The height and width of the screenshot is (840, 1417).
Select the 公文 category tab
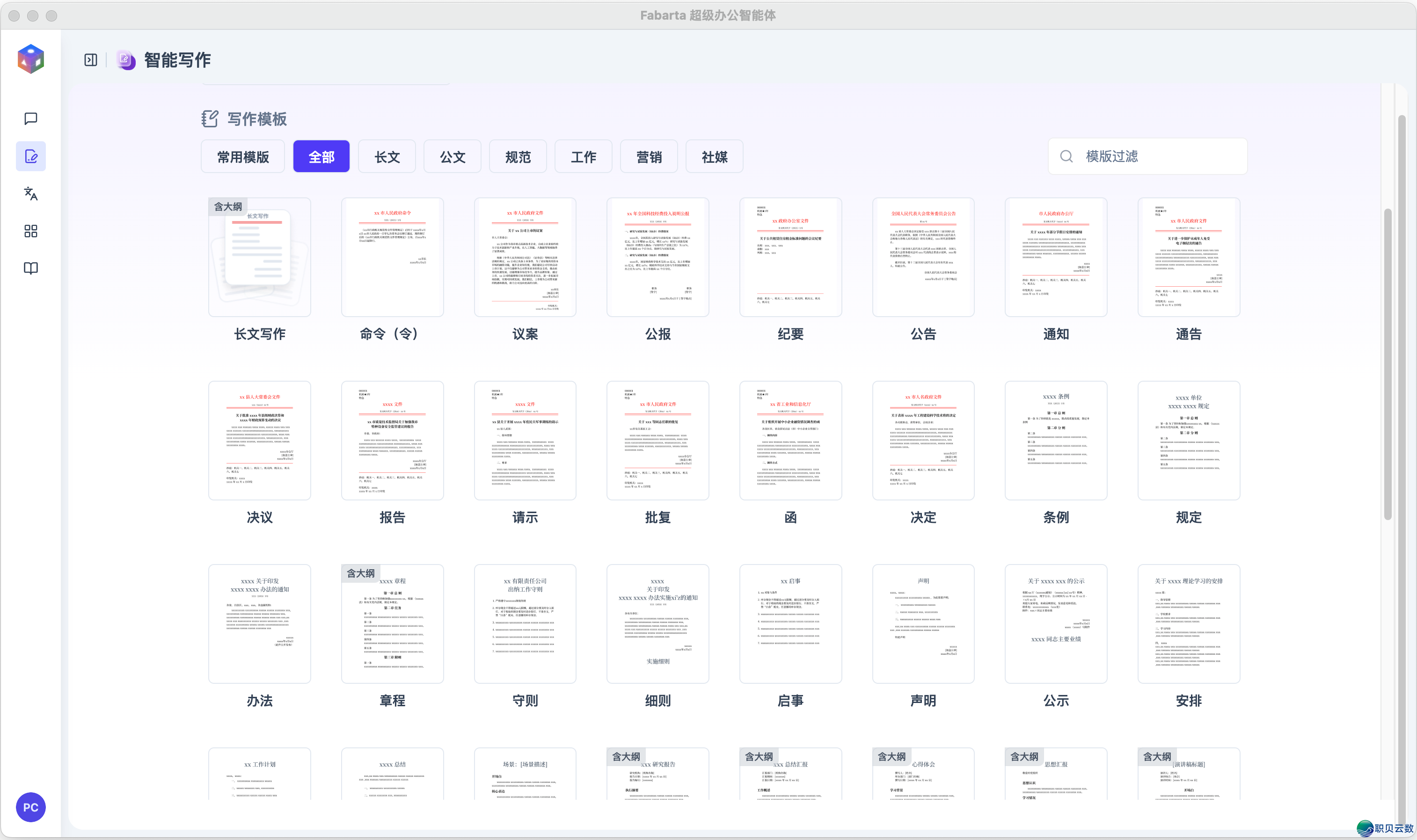point(452,157)
